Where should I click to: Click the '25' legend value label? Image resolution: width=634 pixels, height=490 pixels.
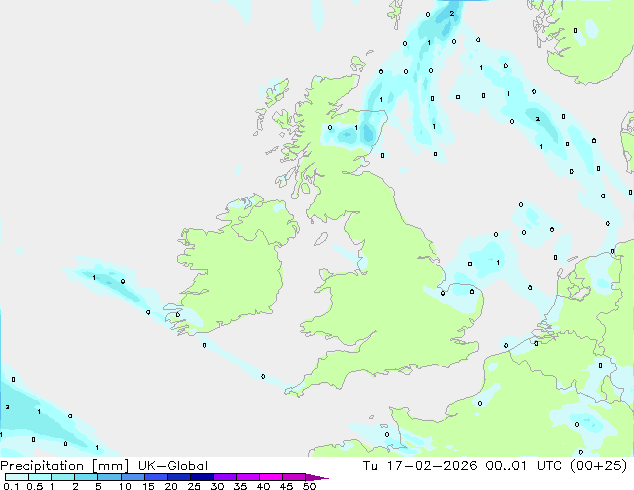(x=194, y=486)
